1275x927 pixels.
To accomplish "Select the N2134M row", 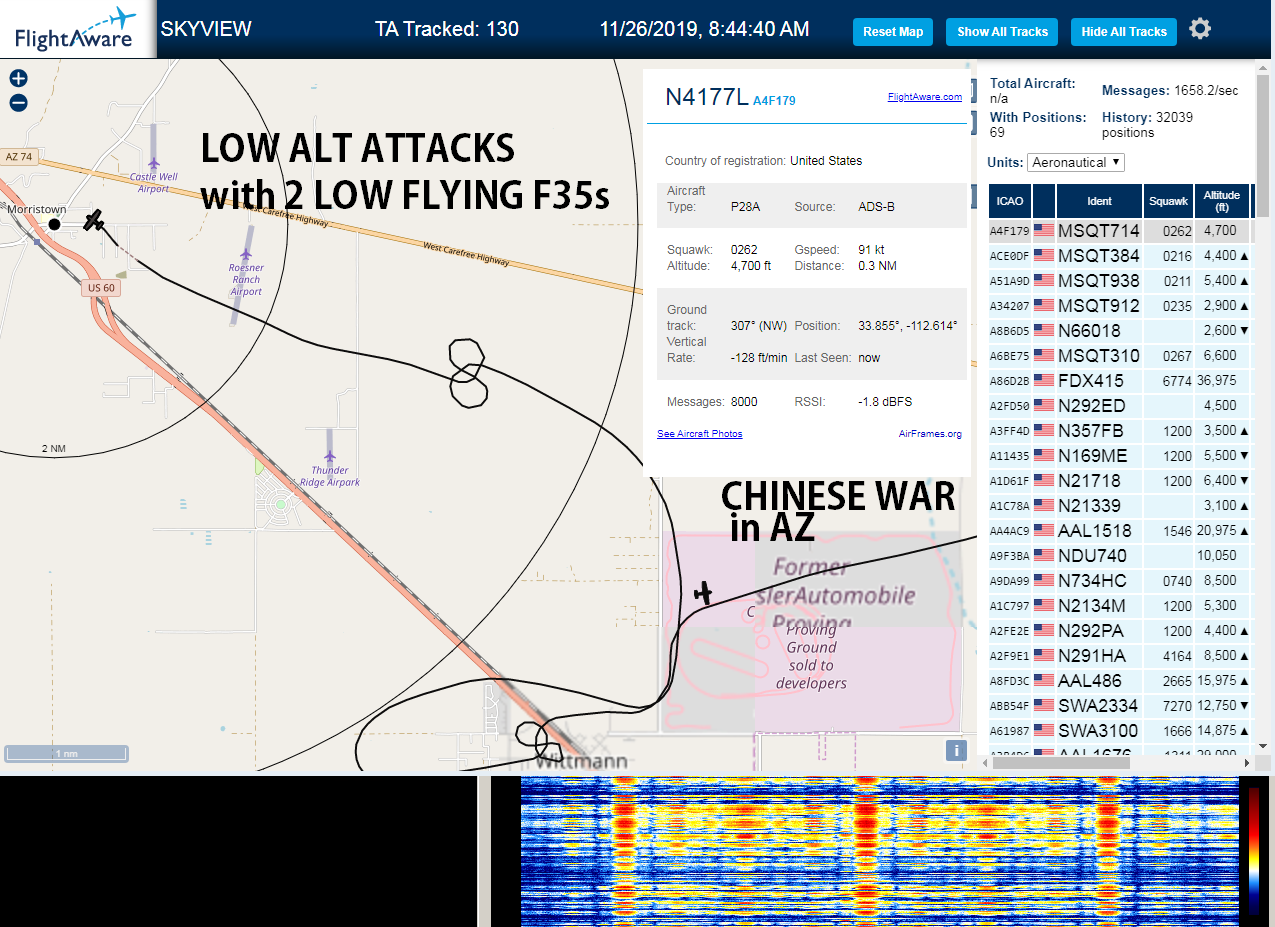I will click(1120, 605).
